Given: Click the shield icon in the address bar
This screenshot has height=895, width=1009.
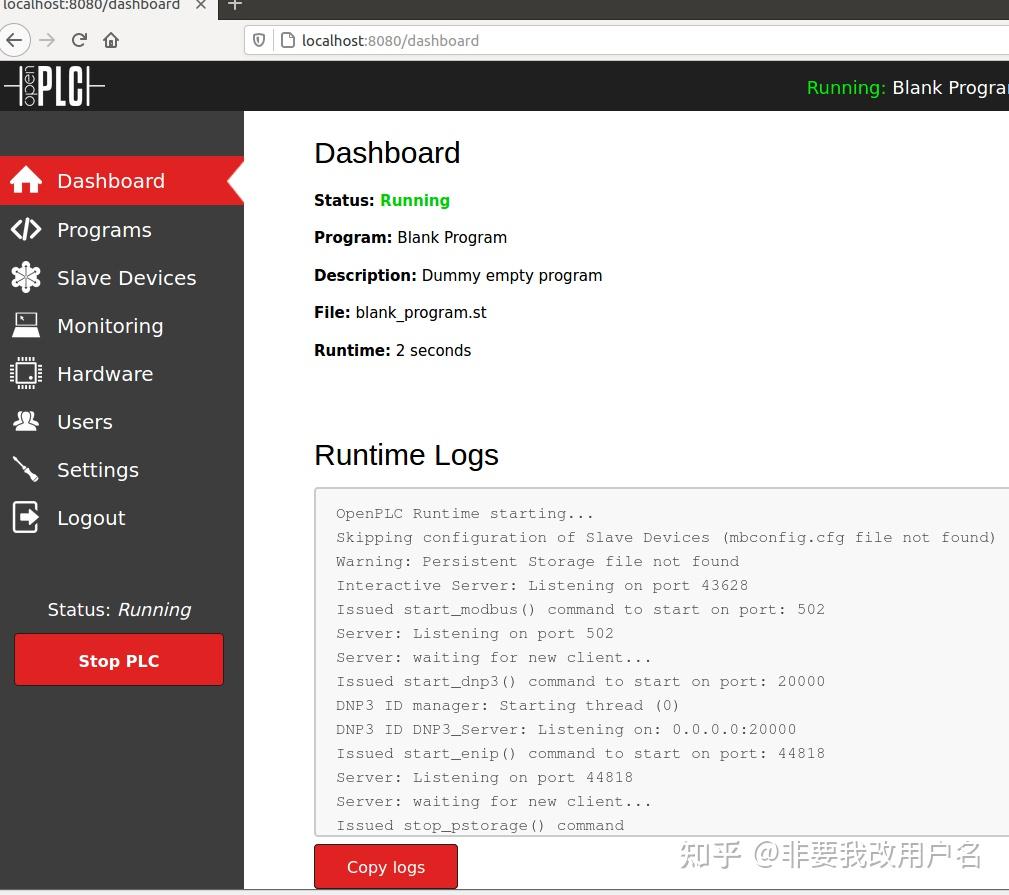Looking at the screenshot, I should click(259, 40).
